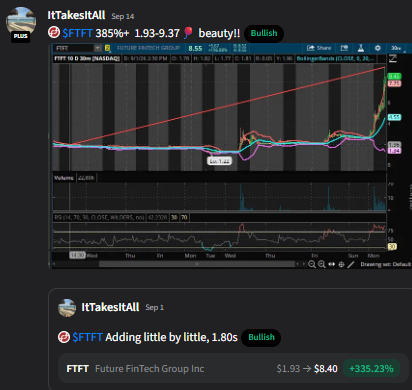Open chart settings gear icon
The image size is (412, 390).
[377, 48]
